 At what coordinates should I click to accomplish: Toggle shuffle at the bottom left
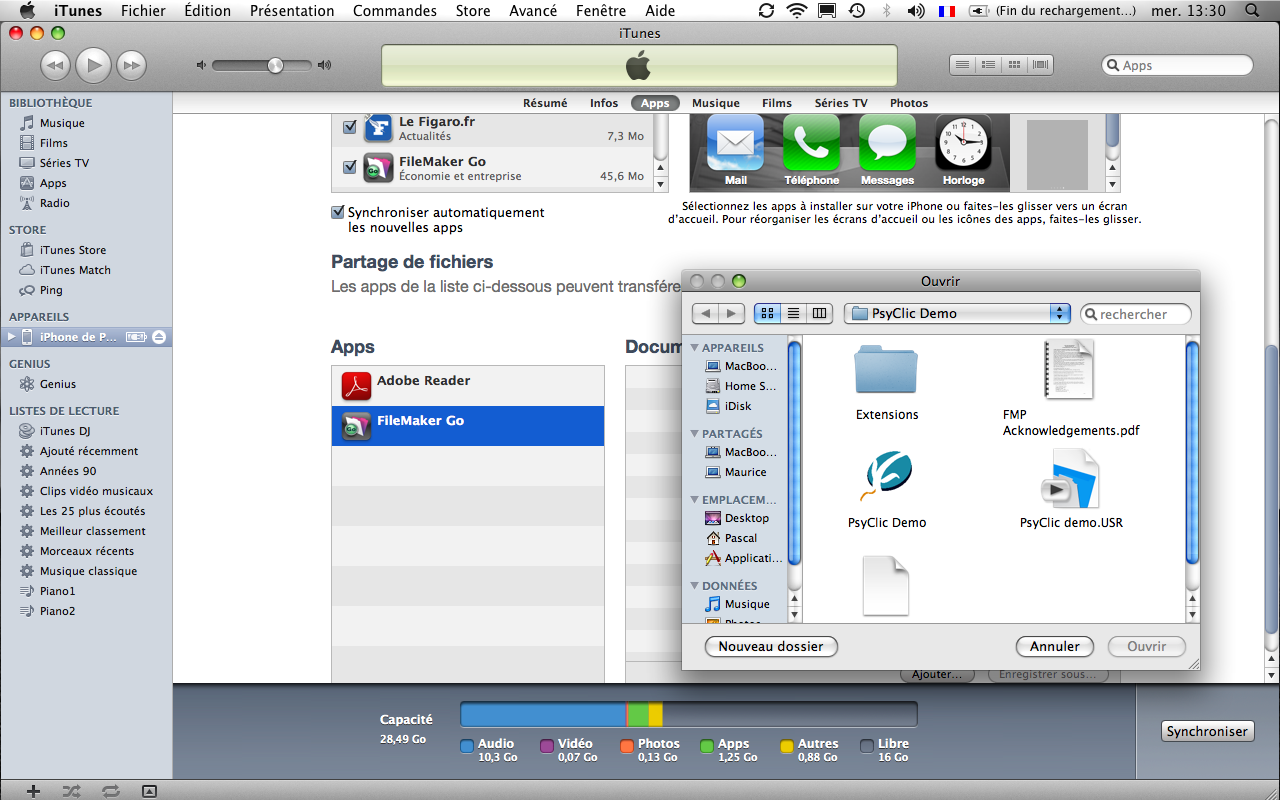[x=72, y=791]
